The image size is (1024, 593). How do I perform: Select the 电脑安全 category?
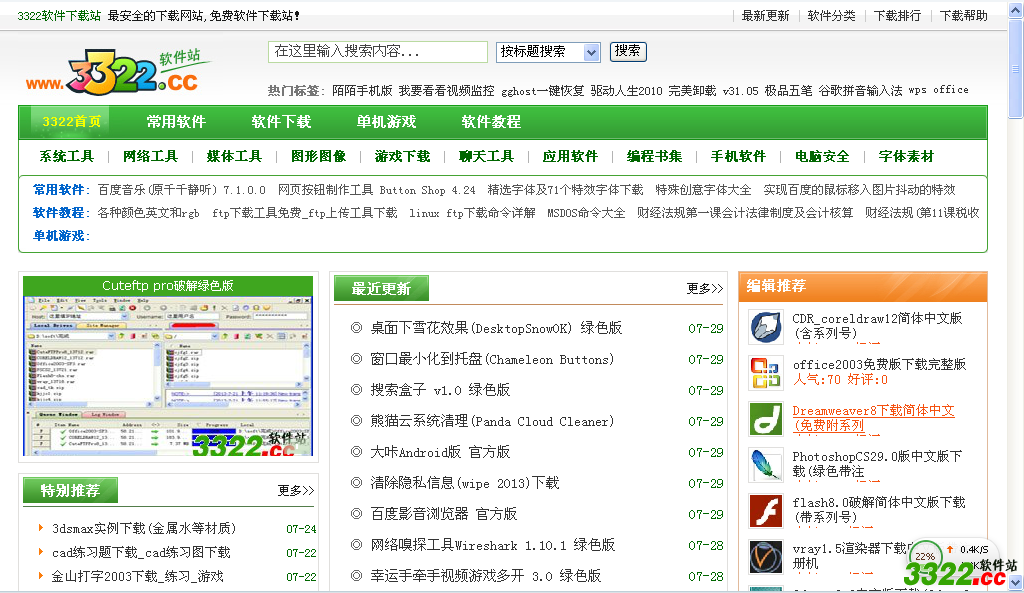[x=822, y=157]
